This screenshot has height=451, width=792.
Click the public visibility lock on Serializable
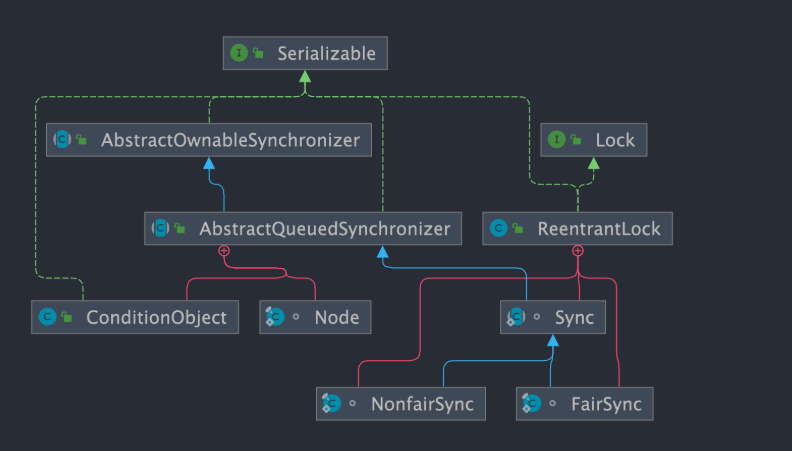click(x=258, y=54)
